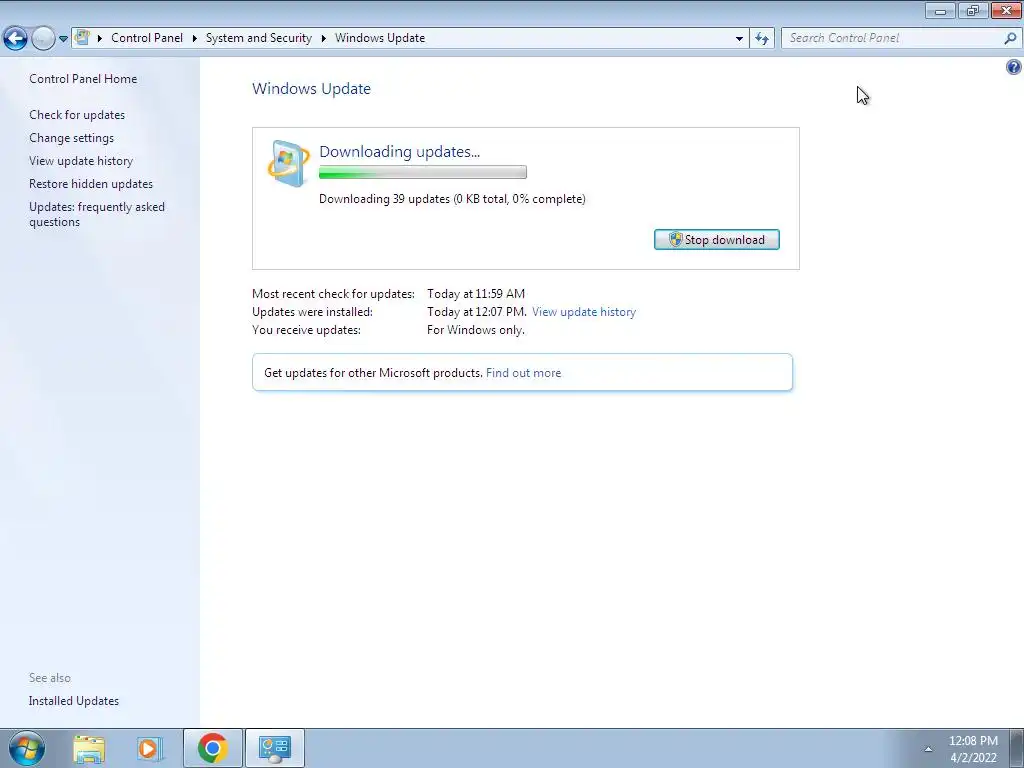The width and height of the screenshot is (1024, 768).
Task: Click the For Windows only text
Action: [475, 330]
